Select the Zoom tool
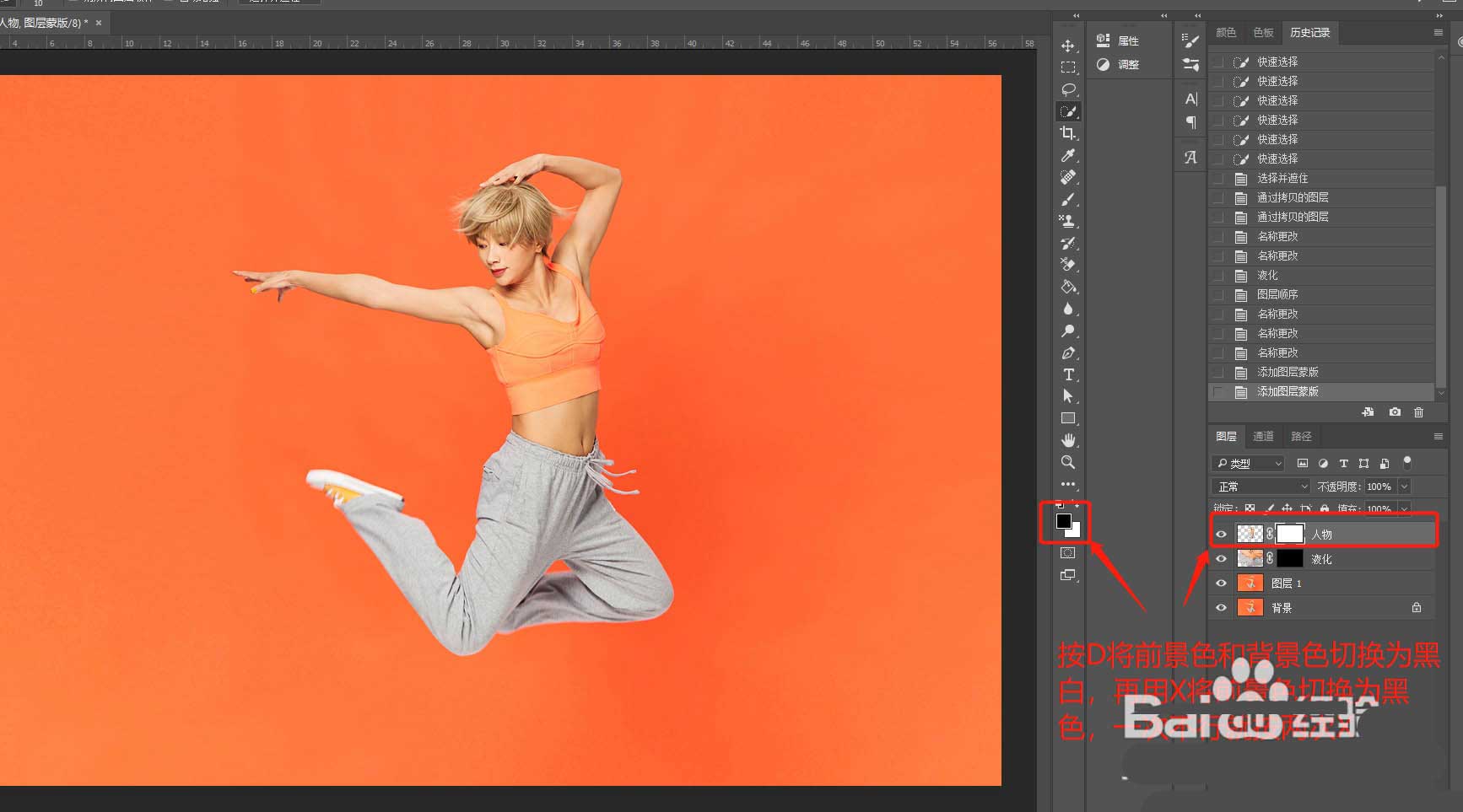This screenshot has height=812, width=1463. [x=1068, y=462]
